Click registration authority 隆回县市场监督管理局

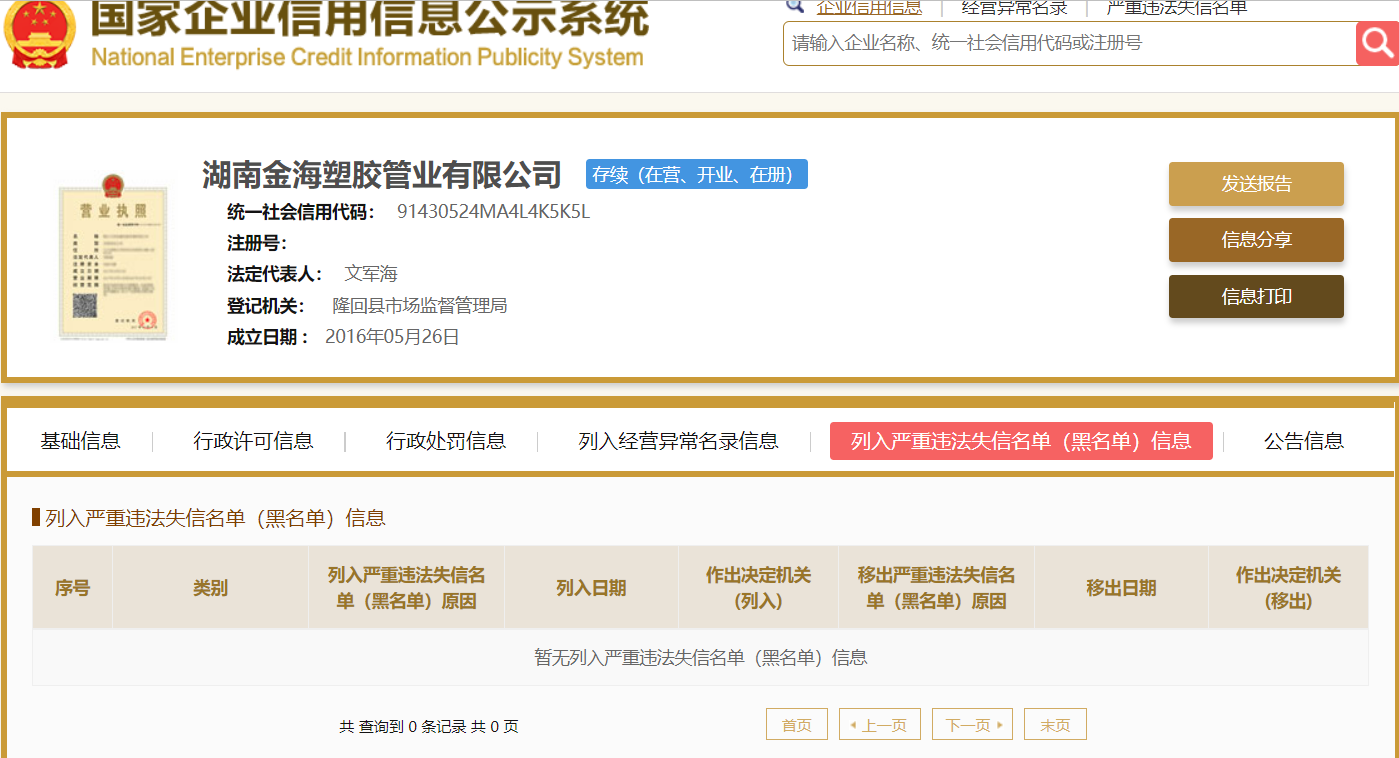[420, 305]
